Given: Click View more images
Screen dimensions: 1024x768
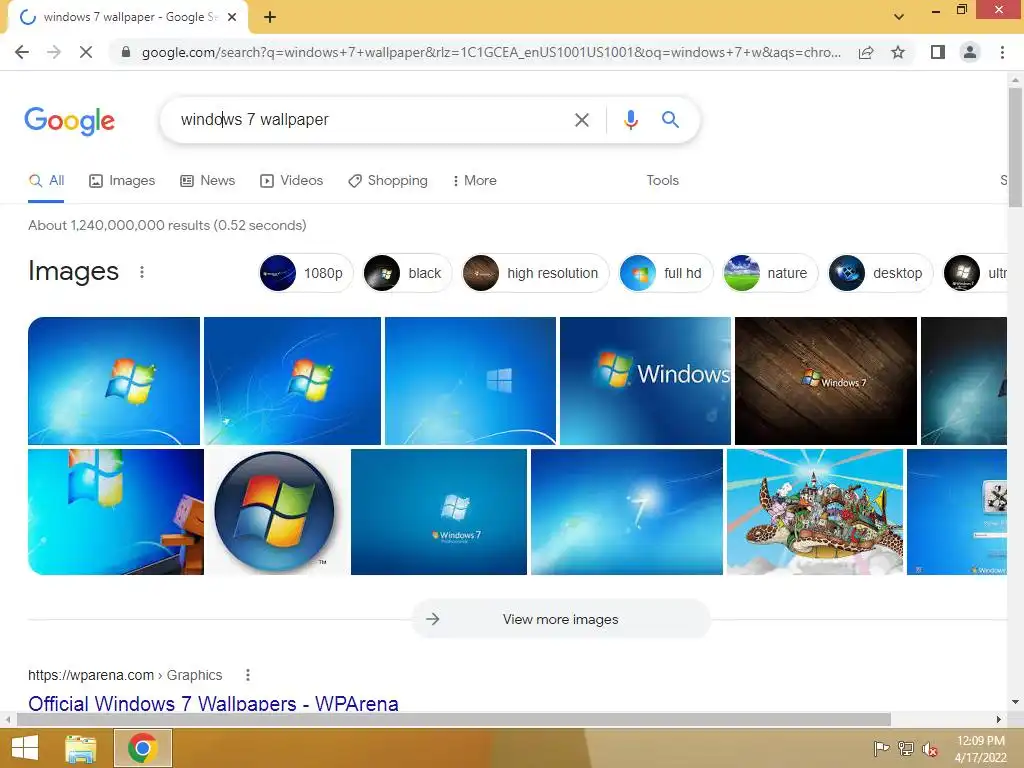Looking at the screenshot, I should point(561,619).
